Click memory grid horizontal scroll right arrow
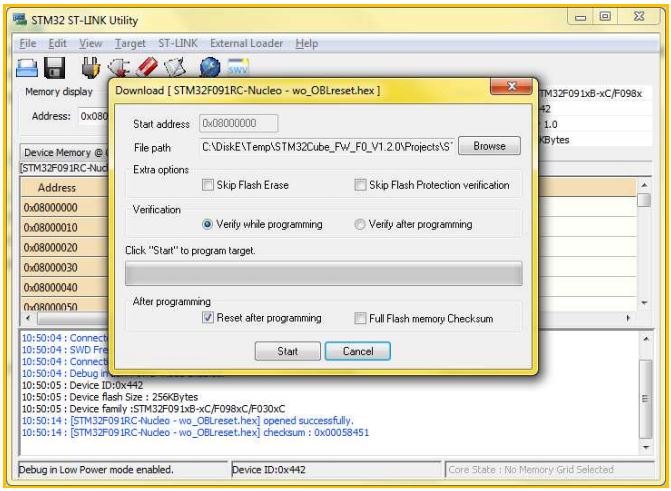This screenshot has width=671, height=491. [628, 318]
